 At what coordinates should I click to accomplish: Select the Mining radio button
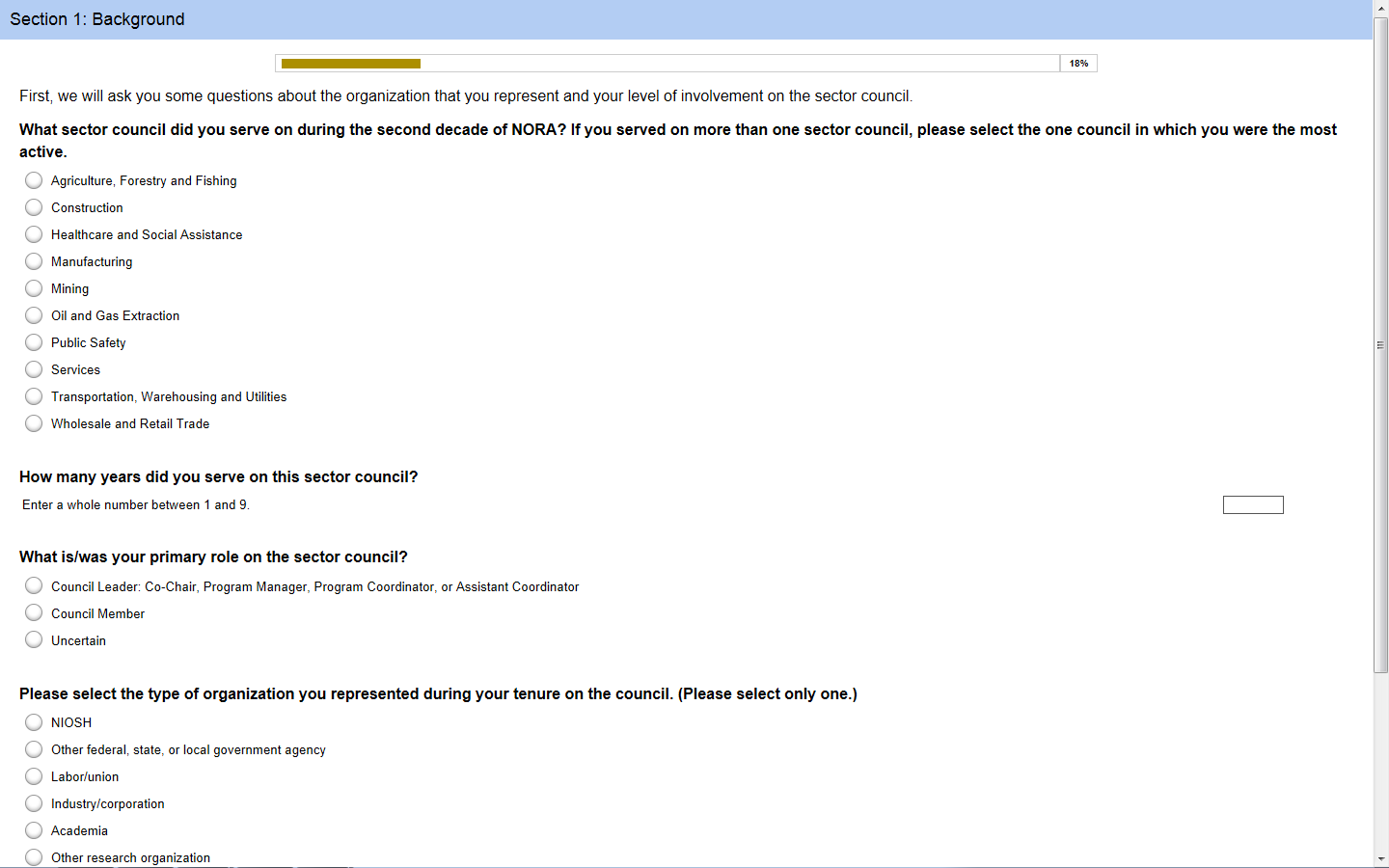(x=34, y=288)
